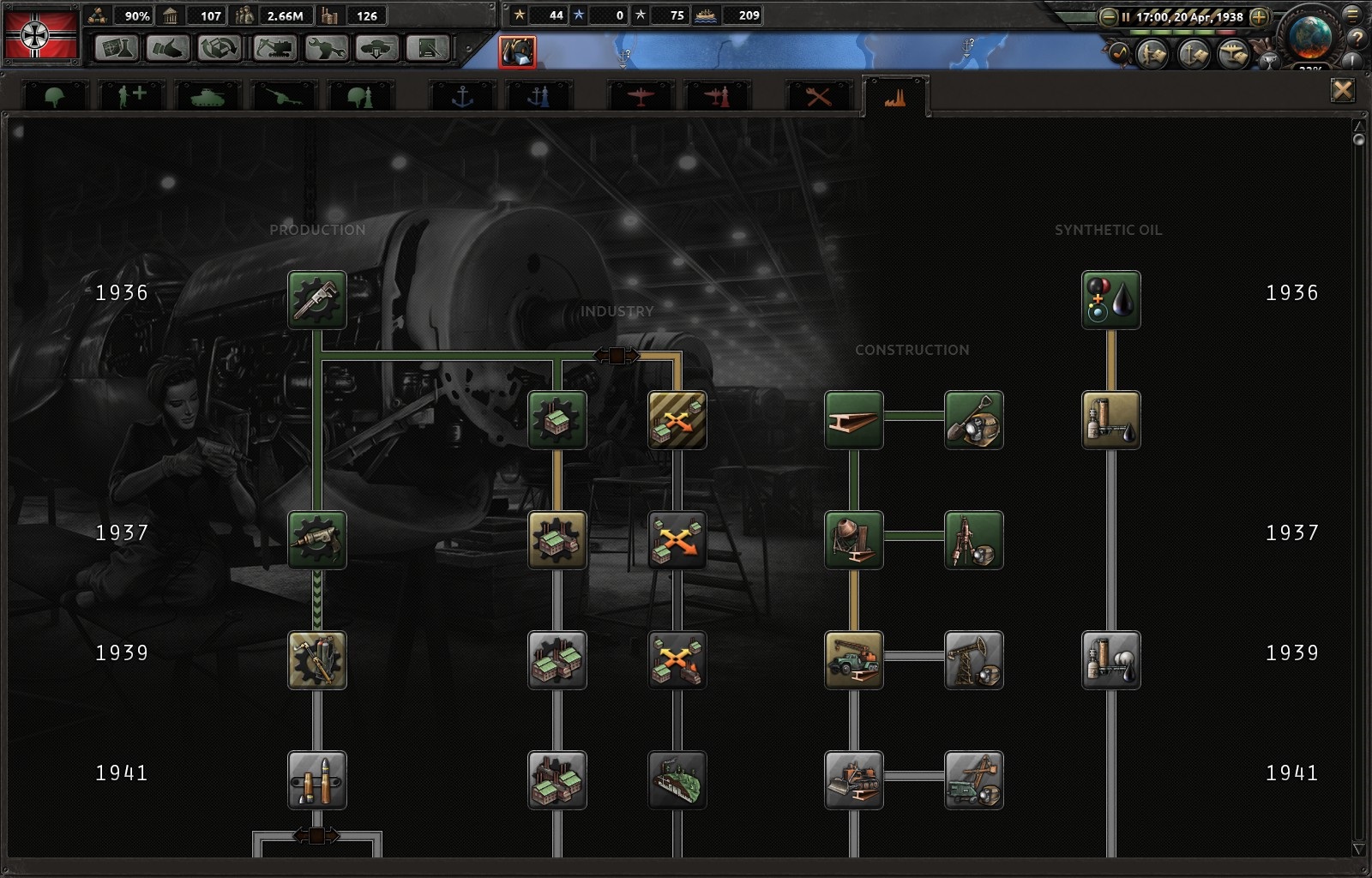Pick the 1941 ammunition production technology

click(x=317, y=780)
